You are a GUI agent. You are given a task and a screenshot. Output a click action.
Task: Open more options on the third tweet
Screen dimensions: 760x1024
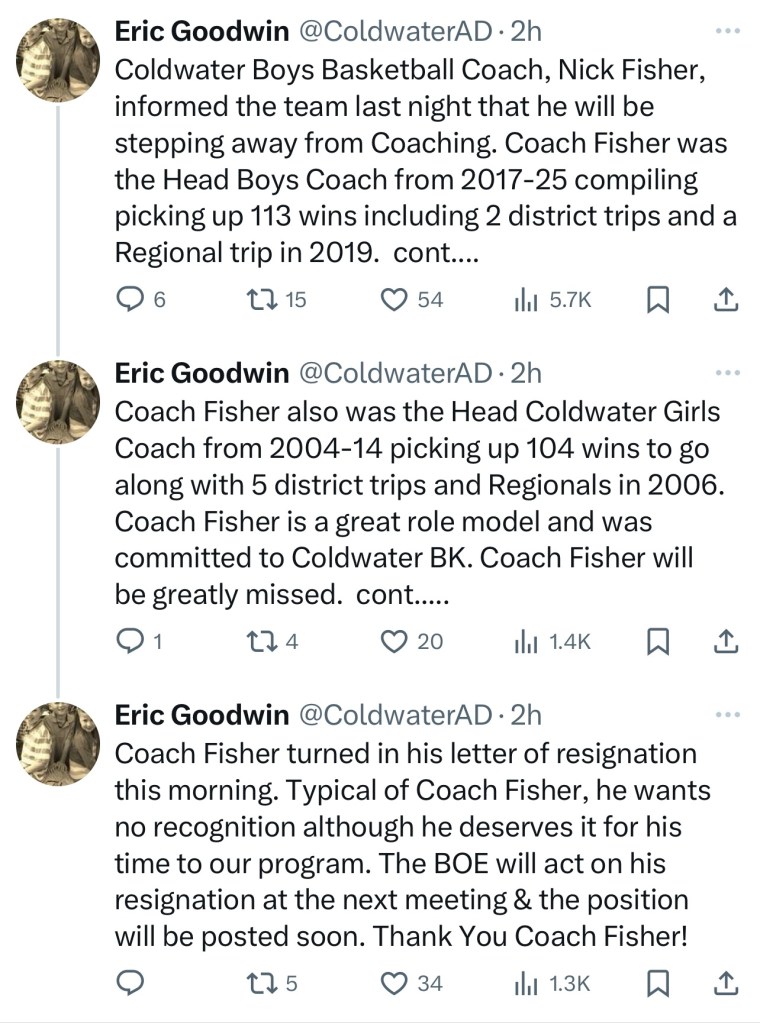[728, 715]
